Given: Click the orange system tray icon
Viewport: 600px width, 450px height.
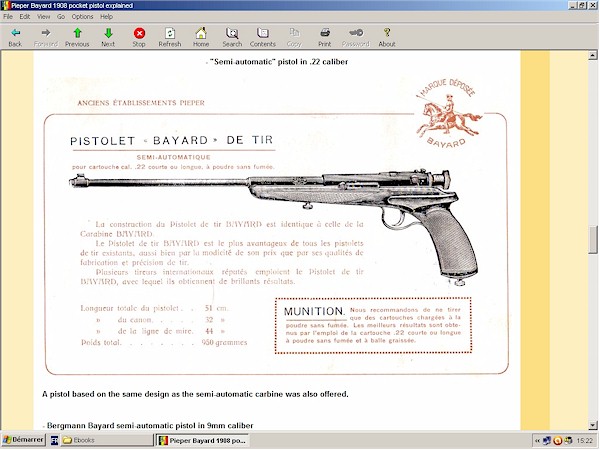Looking at the screenshot, I should pos(558,441).
